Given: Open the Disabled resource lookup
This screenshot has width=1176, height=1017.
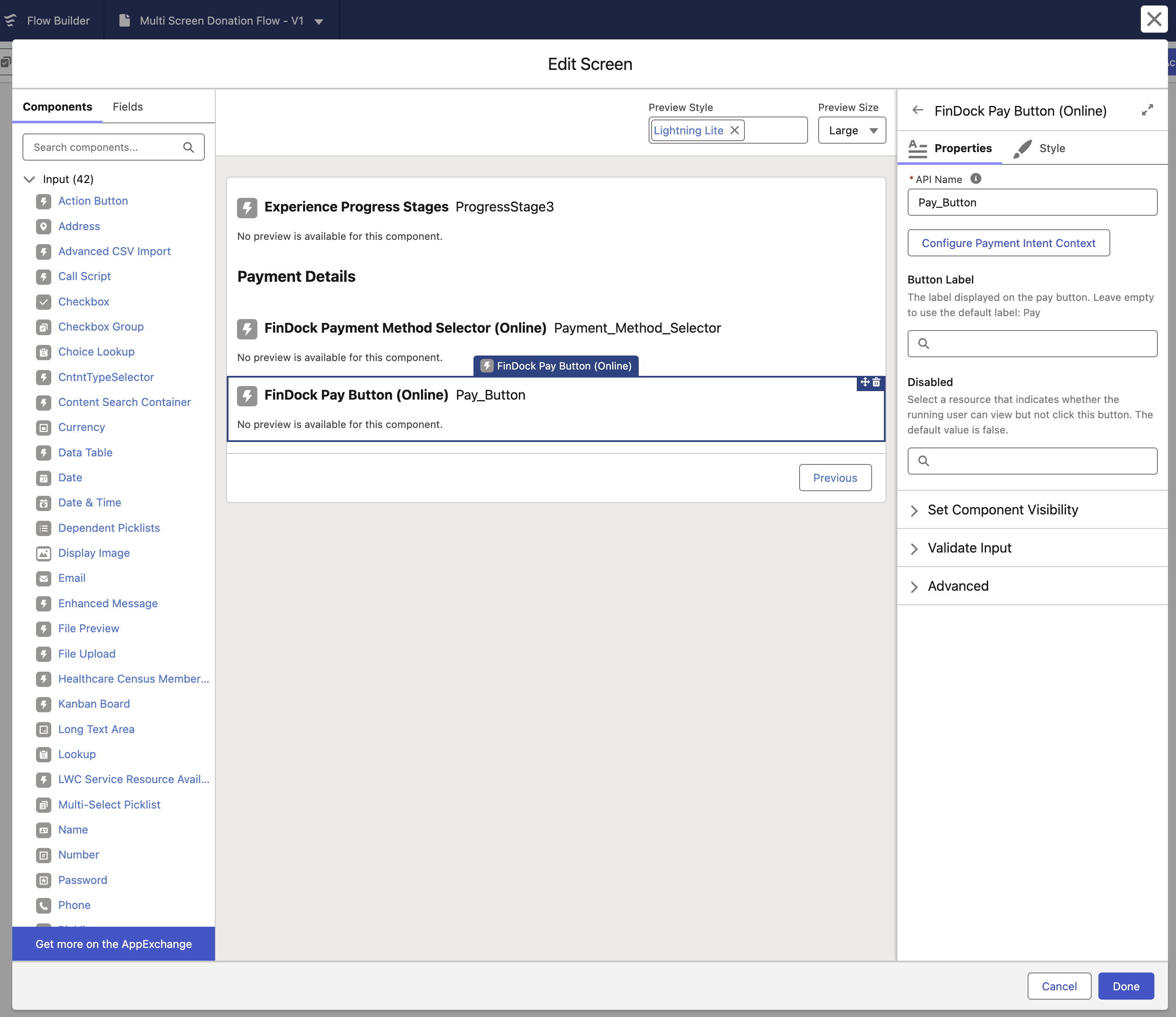Looking at the screenshot, I should click(1032, 461).
